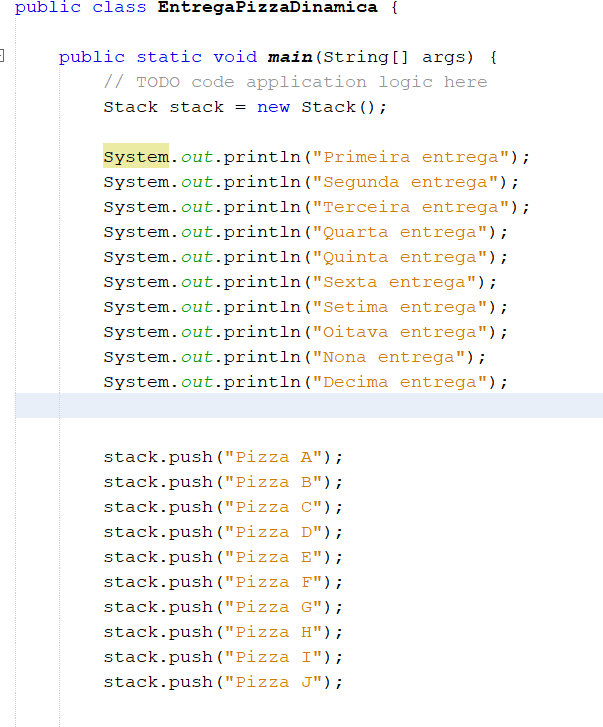The height and width of the screenshot is (727, 603).
Task: Place cursor on the empty highlighted line
Action: 309,405
